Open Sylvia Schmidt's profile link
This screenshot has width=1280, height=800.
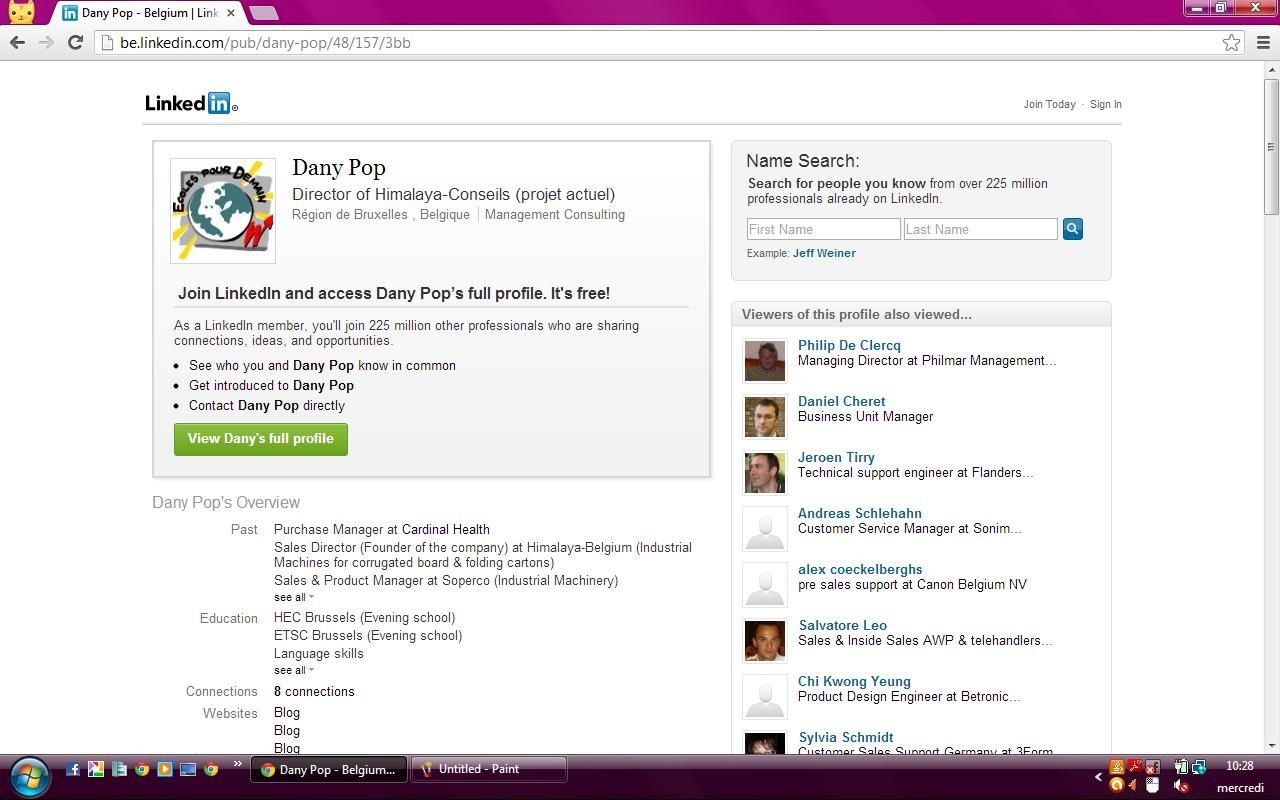click(846, 737)
